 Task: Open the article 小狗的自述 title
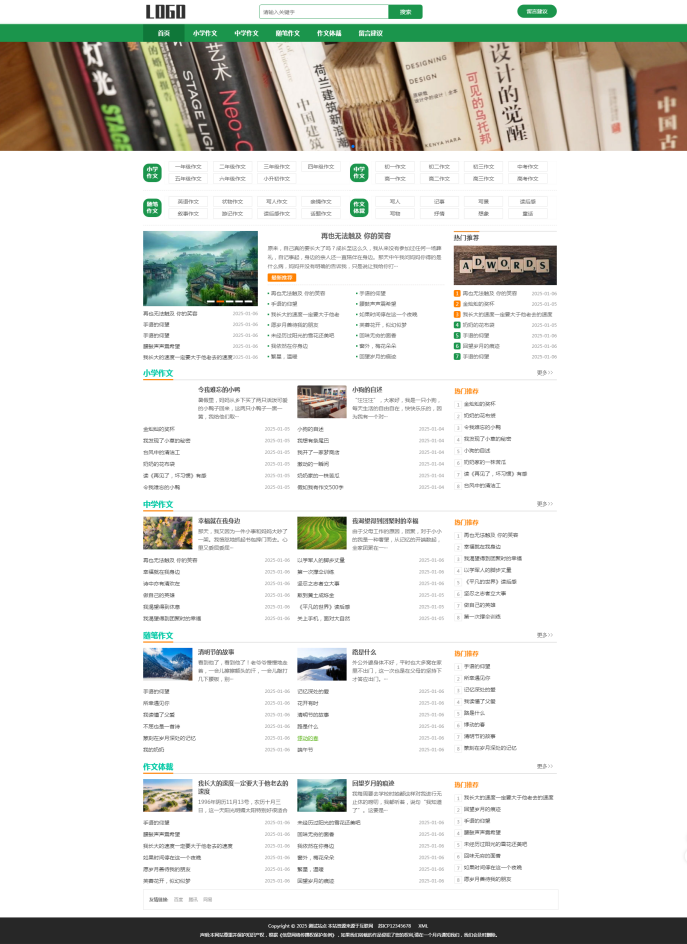tap(367, 390)
